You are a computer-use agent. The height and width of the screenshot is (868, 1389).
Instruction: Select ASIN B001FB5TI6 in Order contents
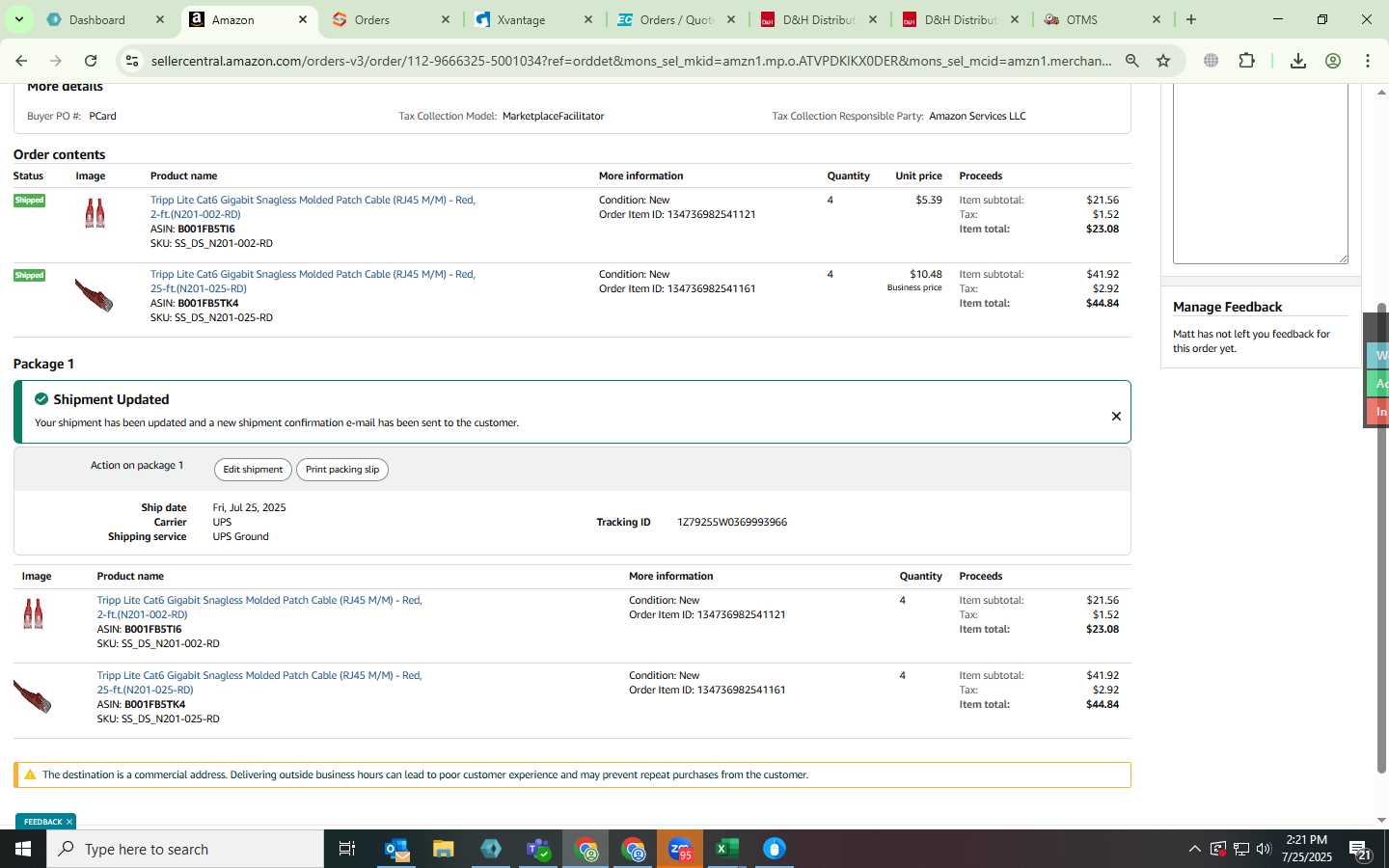pos(206,230)
